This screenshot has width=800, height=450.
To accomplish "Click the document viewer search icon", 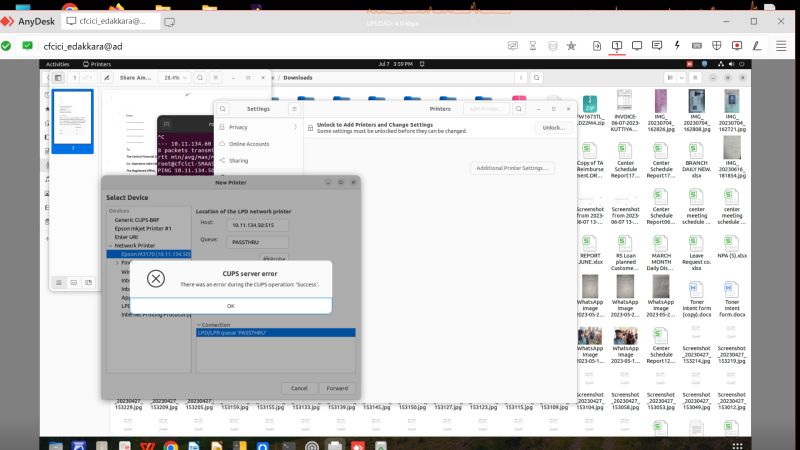I will click(200, 78).
